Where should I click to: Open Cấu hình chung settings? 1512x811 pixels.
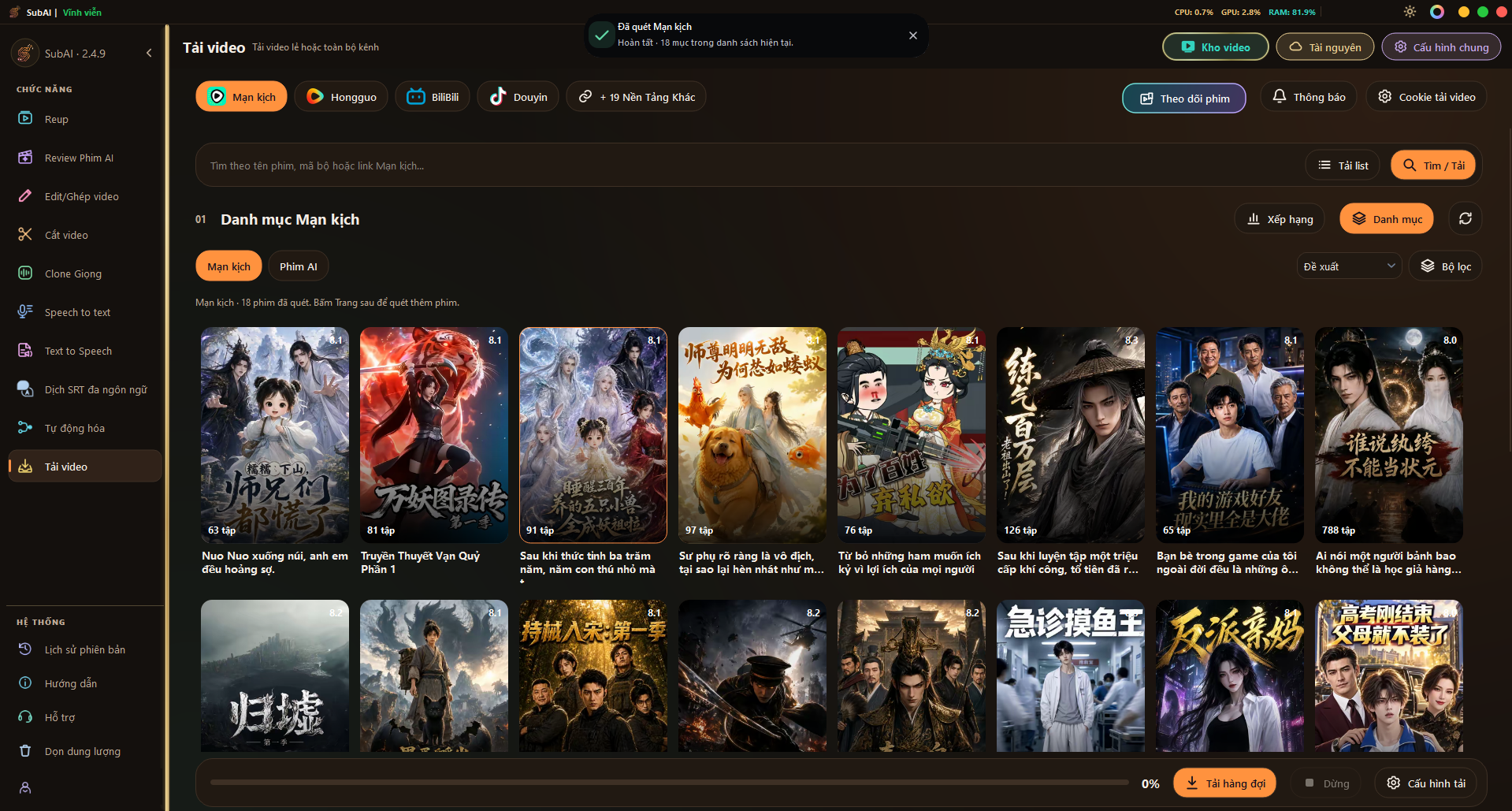[1442, 47]
